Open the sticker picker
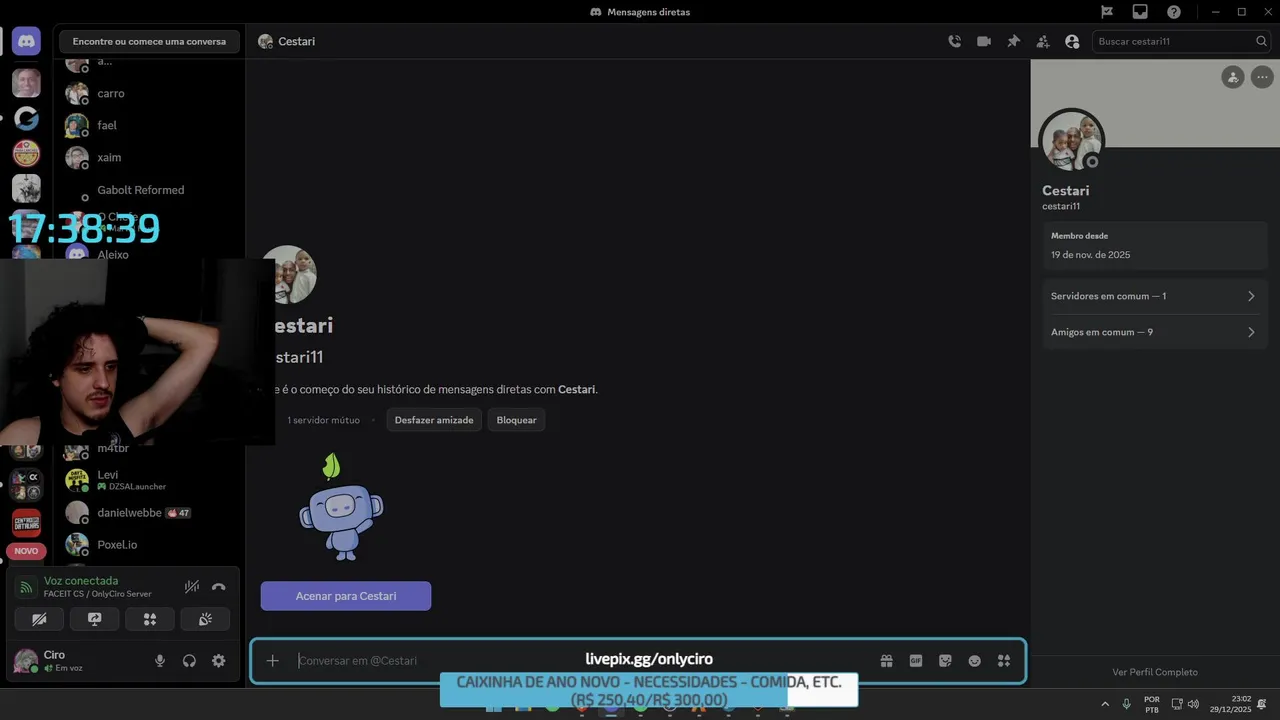The image size is (1280, 720). (945, 661)
